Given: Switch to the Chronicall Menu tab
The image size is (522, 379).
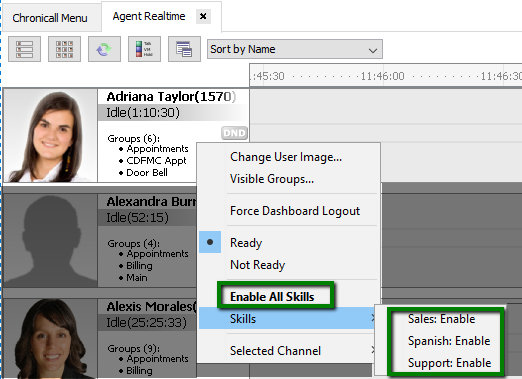Looking at the screenshot, I should [x=50, y=18].
